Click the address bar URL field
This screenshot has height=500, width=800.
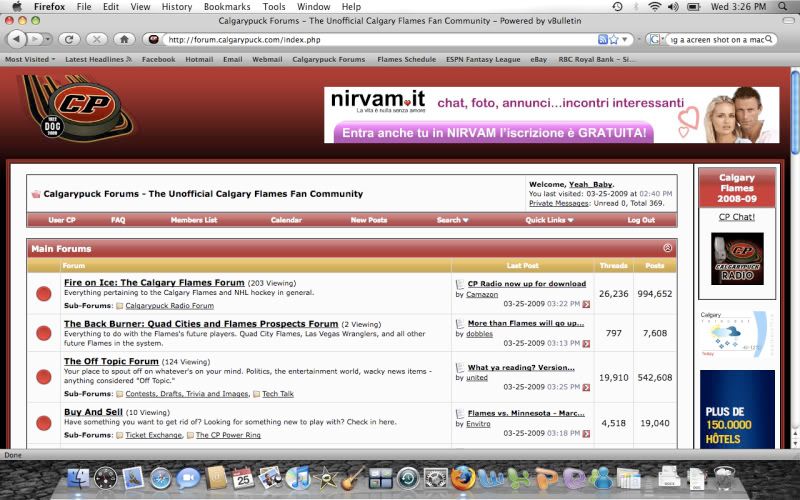pos(378,39)
